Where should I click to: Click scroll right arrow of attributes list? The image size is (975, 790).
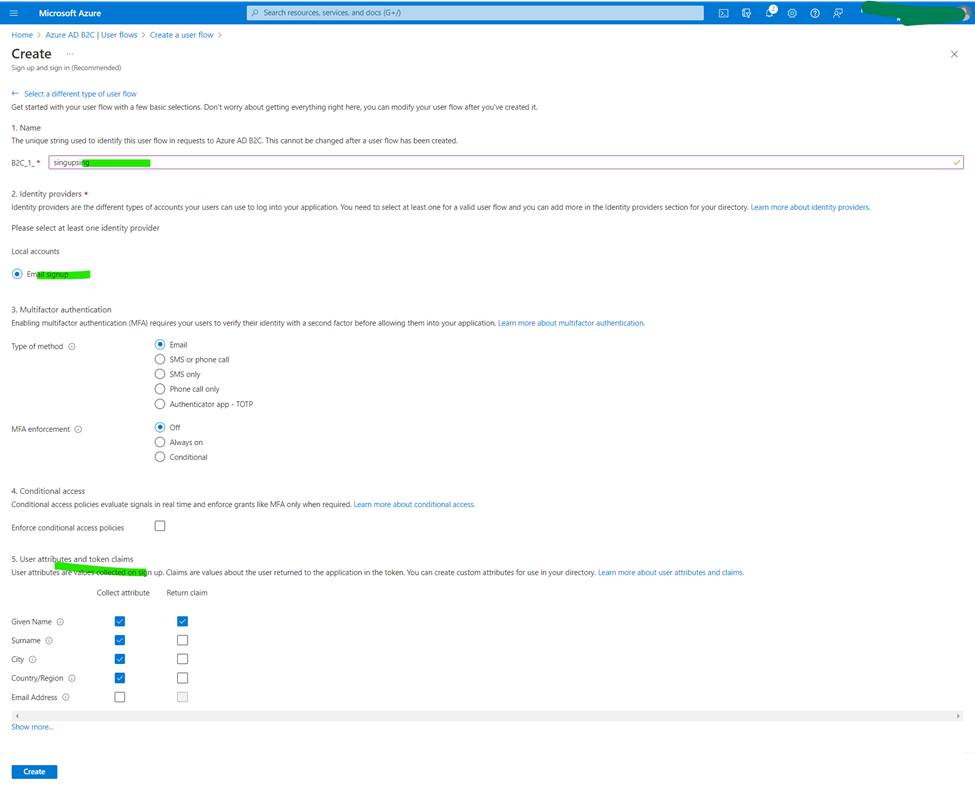click(958, 716)
